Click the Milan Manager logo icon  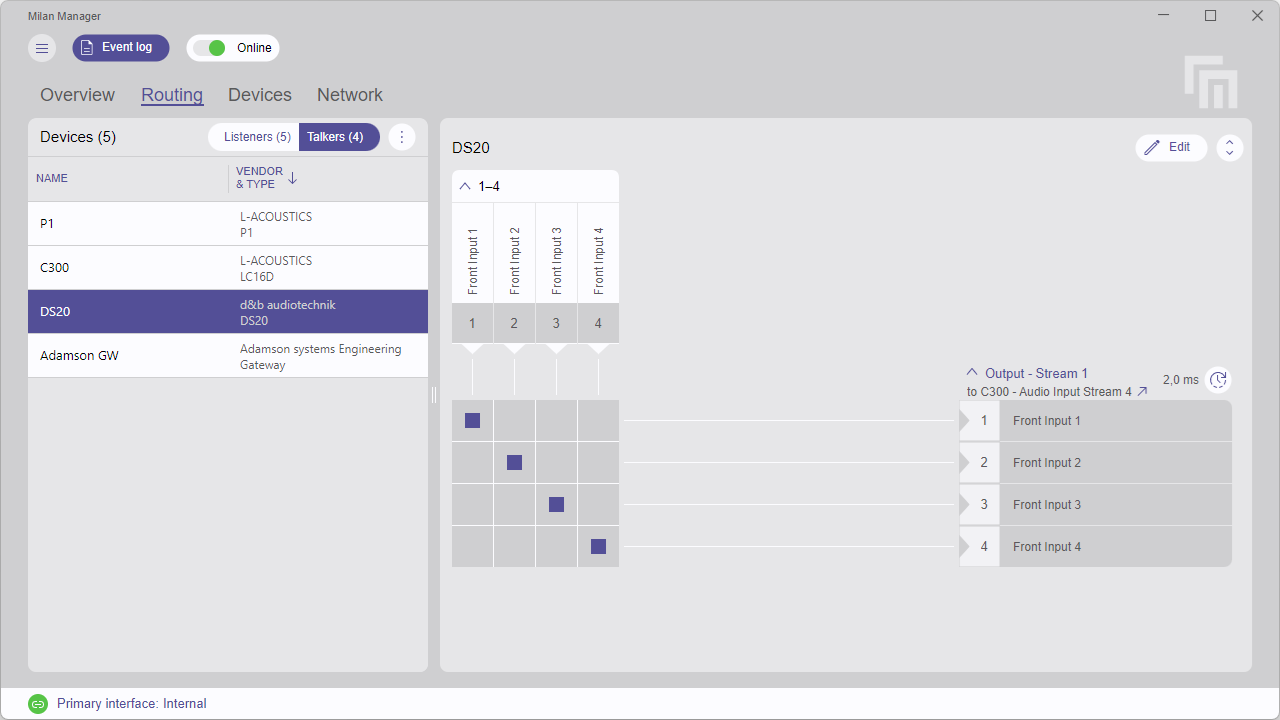[x=1210, y=80]
